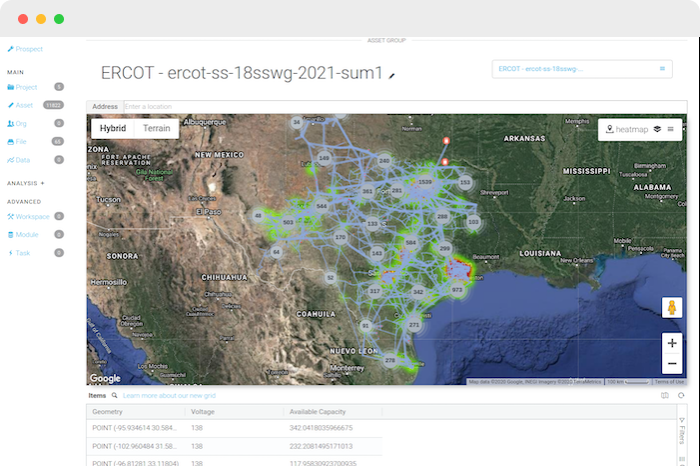The image size is (700, 466).
Task: Sort by the Voltage column header
Action: [234, 412]
